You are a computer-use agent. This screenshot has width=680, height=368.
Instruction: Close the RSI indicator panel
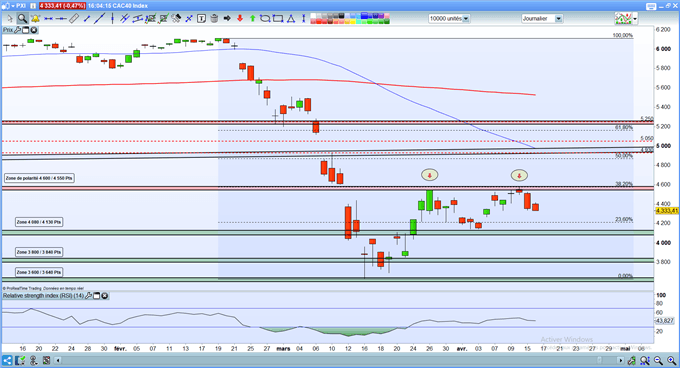pyautogui.click(x=105, y=296)
